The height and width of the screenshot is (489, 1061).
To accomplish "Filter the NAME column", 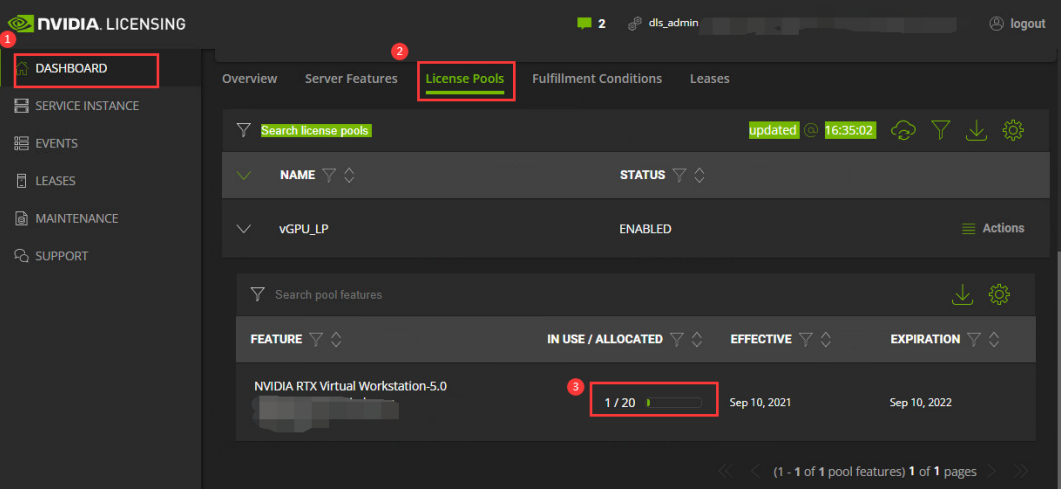I will [x=329, y=175].
